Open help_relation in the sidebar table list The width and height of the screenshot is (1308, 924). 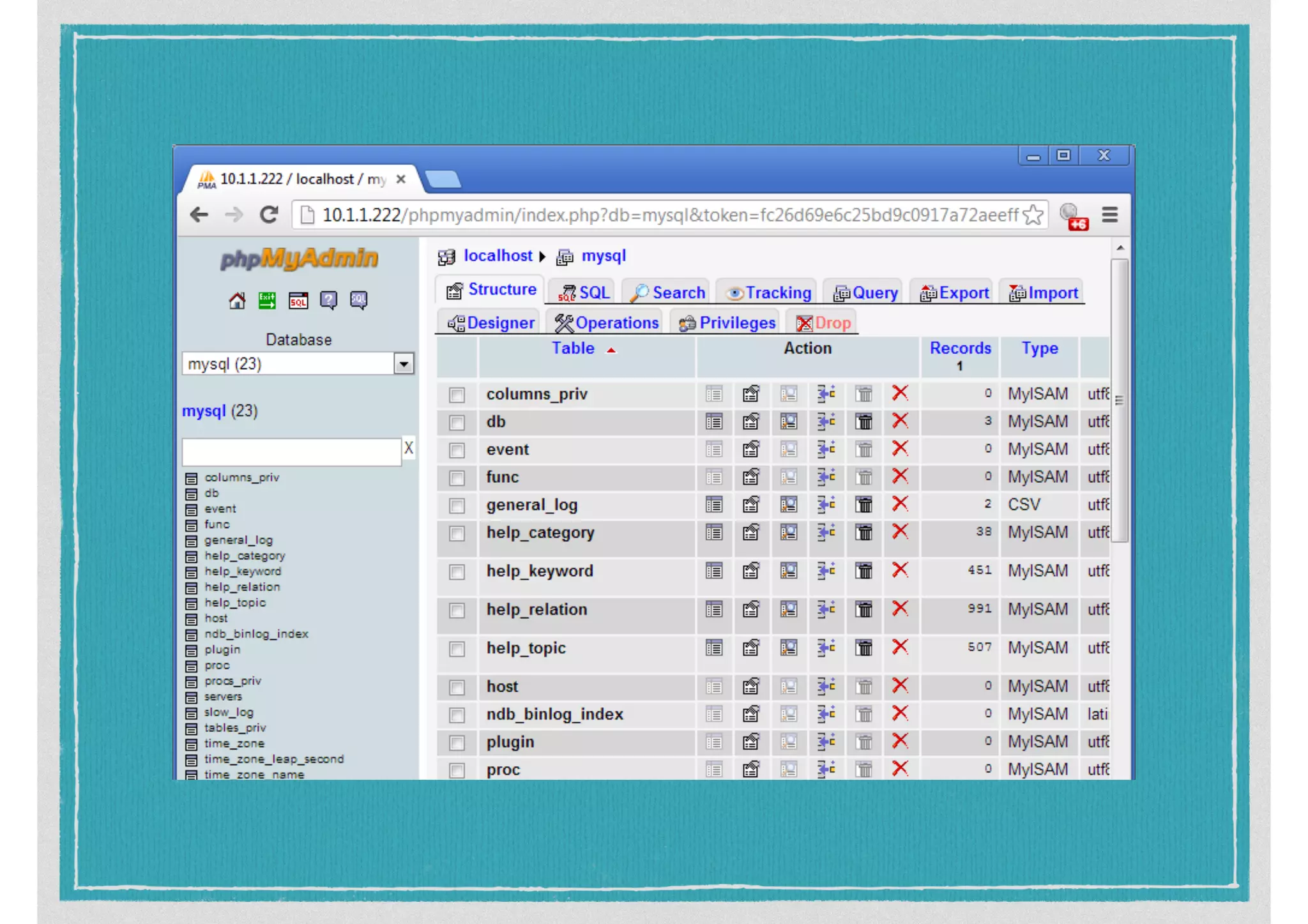(x=242, y=587)
